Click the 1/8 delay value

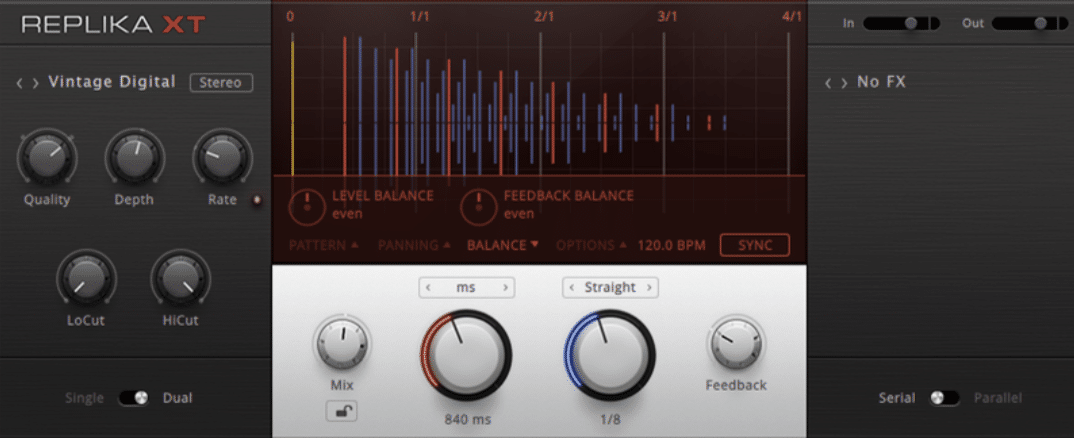pos(610,419)
